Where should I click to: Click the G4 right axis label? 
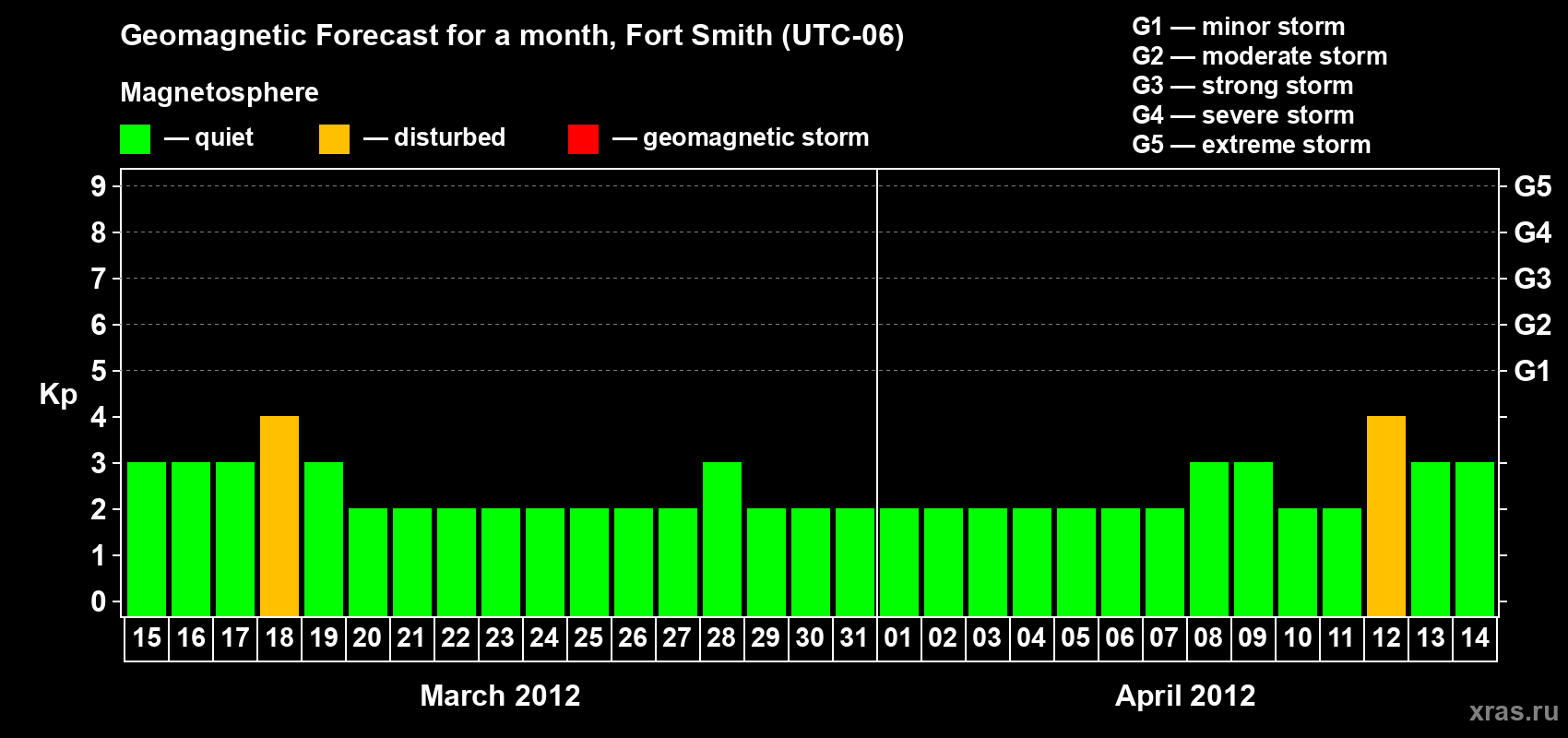pos(1533,232)
